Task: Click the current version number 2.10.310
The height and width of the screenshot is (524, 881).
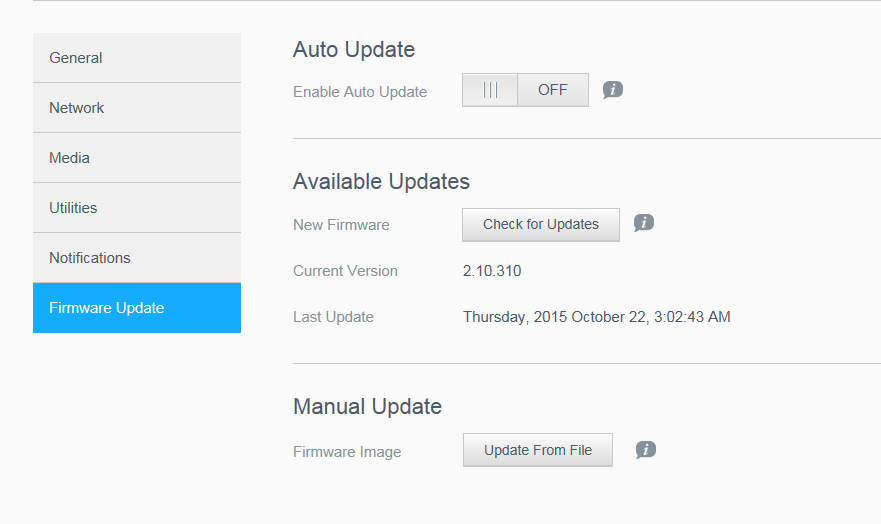Action: (x=492, y=271)
